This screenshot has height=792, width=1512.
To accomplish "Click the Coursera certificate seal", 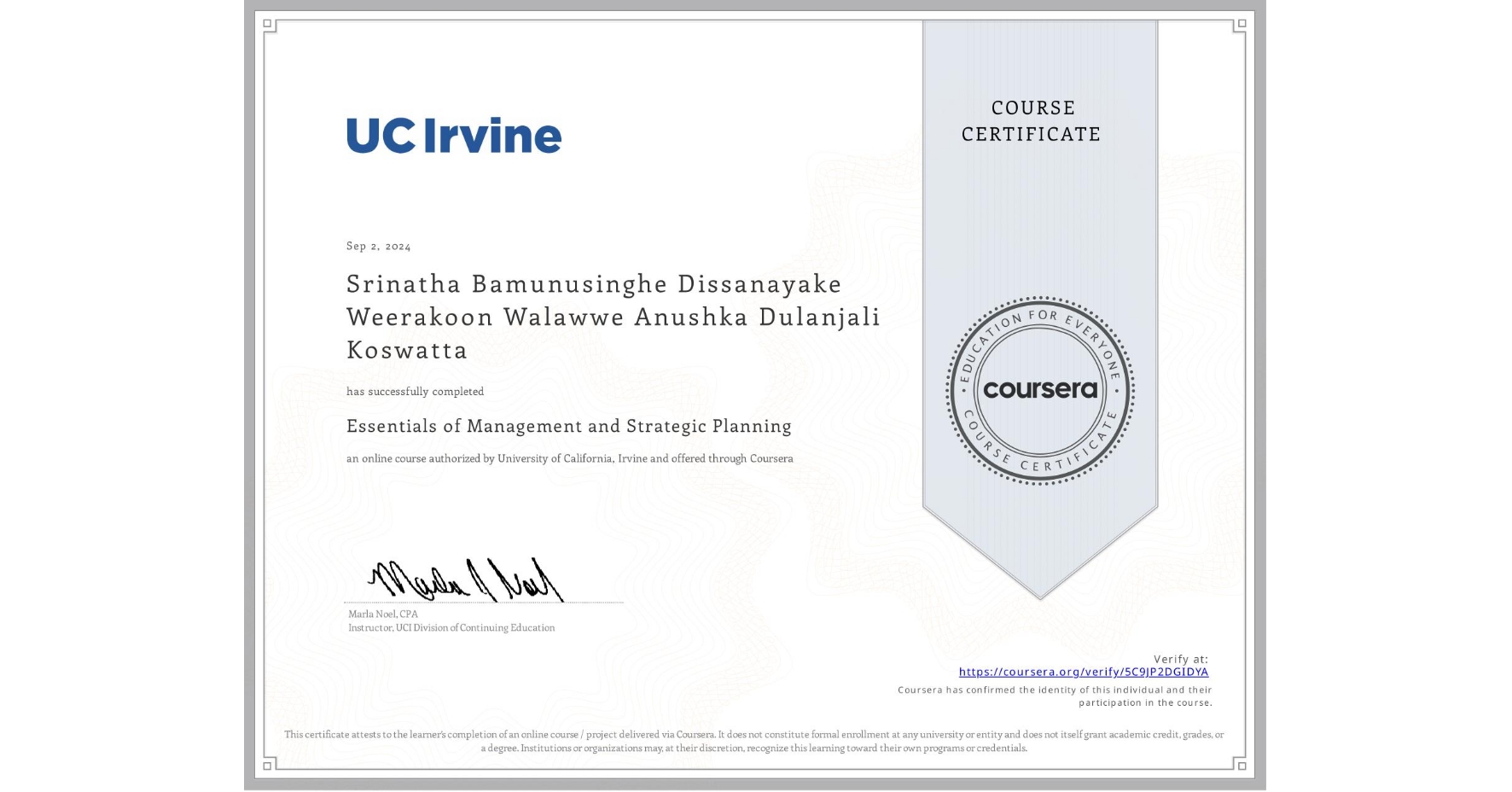I will [1039, 391].
